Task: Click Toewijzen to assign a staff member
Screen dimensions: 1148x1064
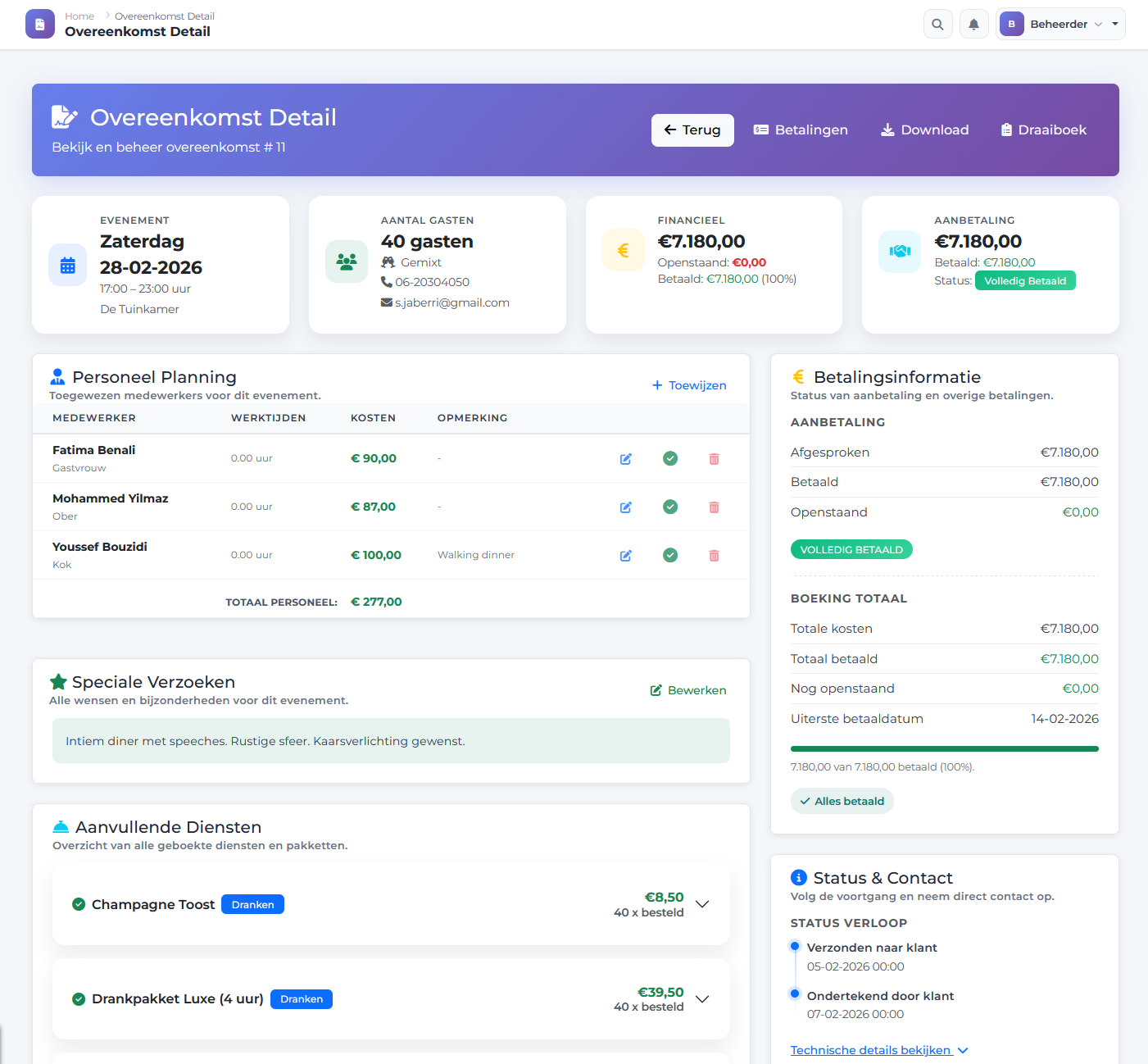Action: click(689, 385)
